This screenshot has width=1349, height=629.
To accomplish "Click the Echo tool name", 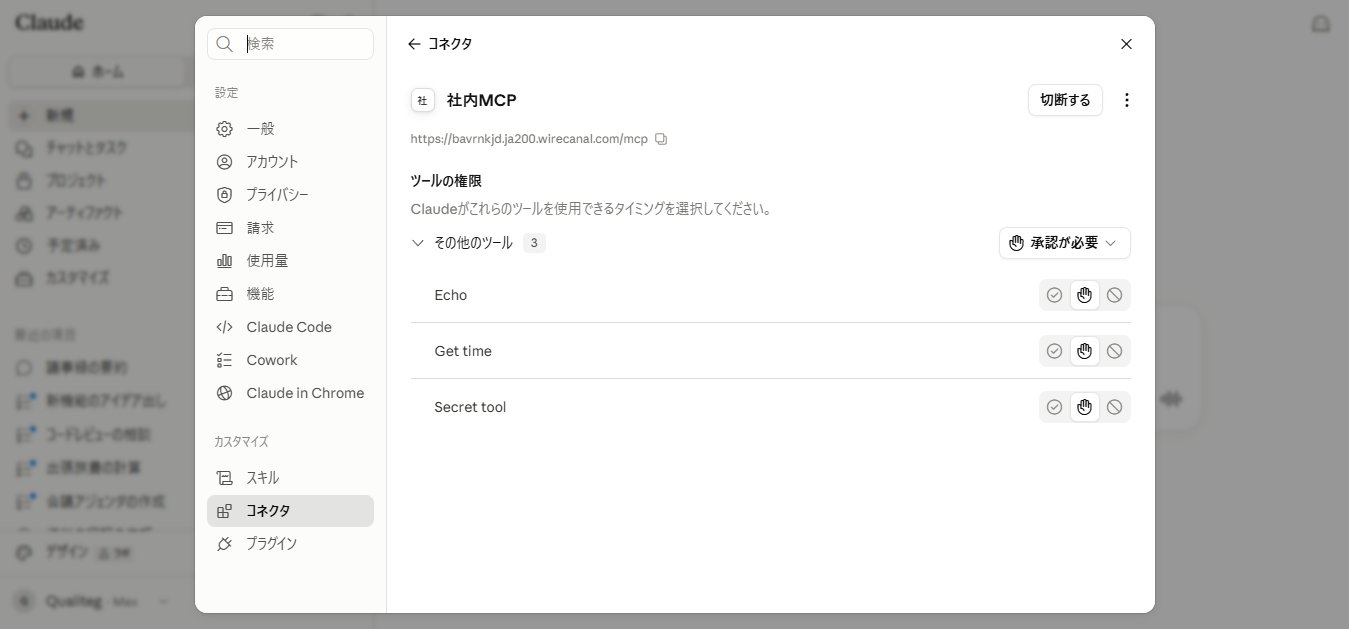I will [451, 295].
